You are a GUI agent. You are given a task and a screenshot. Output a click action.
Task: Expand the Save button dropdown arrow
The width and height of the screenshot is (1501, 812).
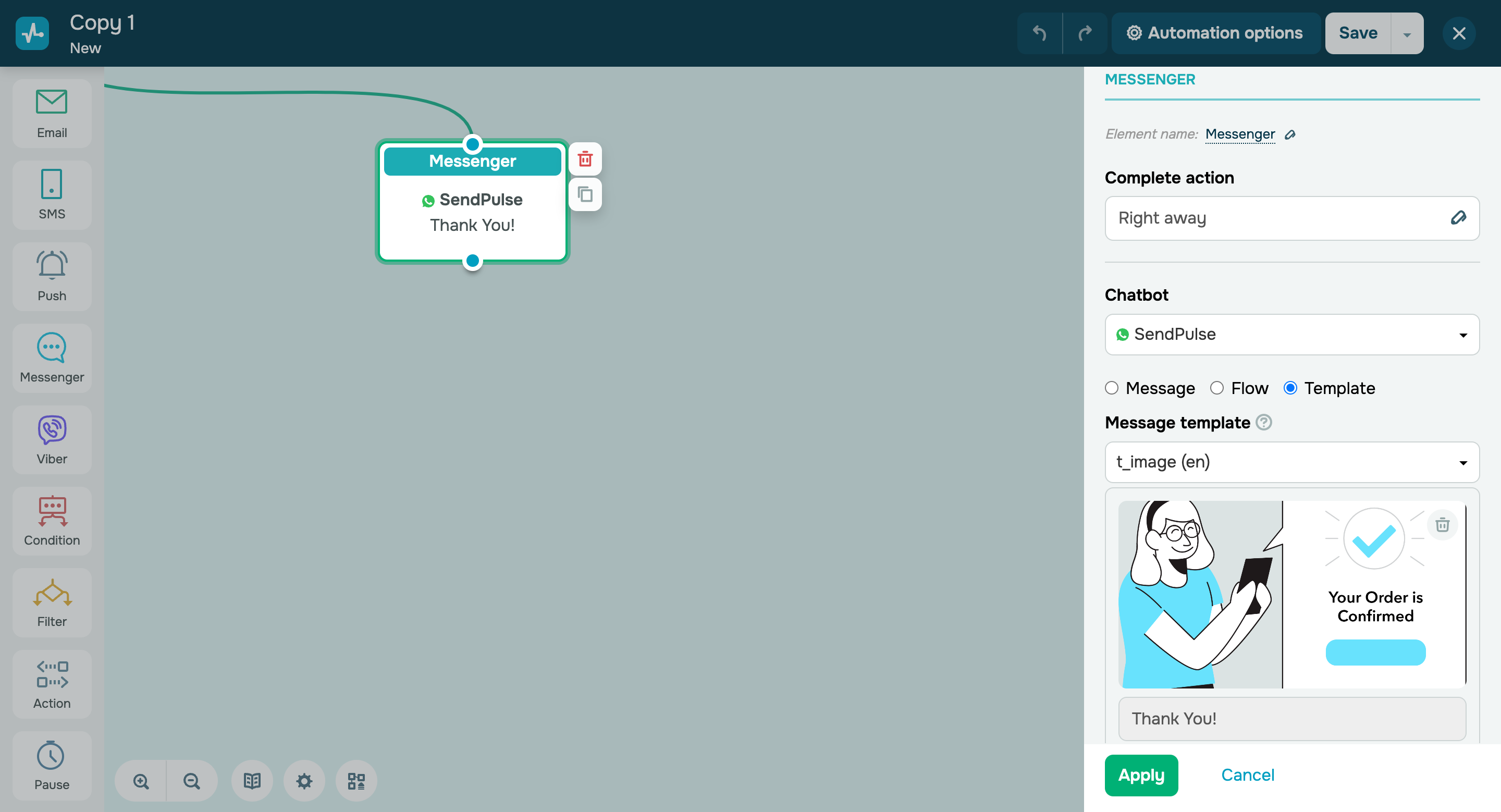[x=1407, y=33]
